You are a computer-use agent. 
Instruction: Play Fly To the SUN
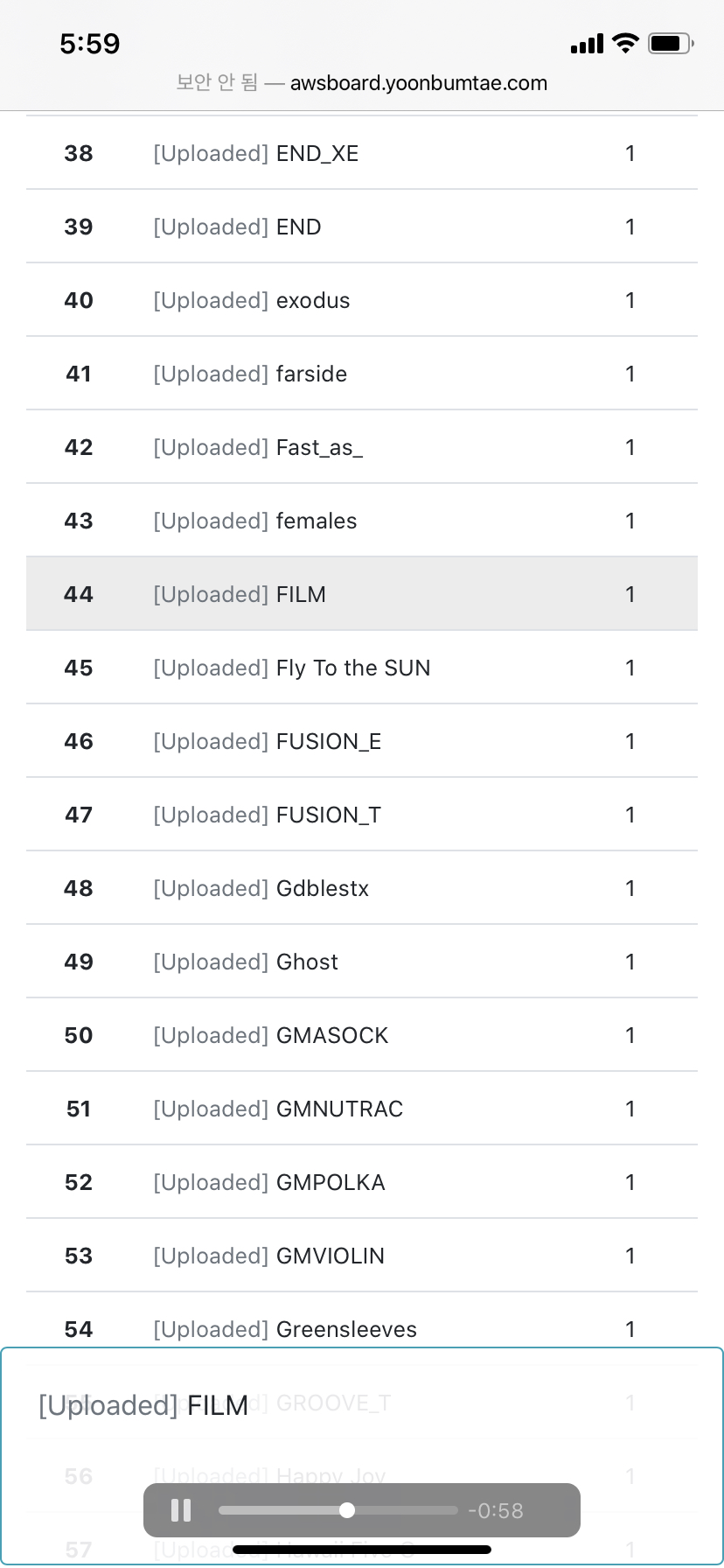(x=353, y=668)
